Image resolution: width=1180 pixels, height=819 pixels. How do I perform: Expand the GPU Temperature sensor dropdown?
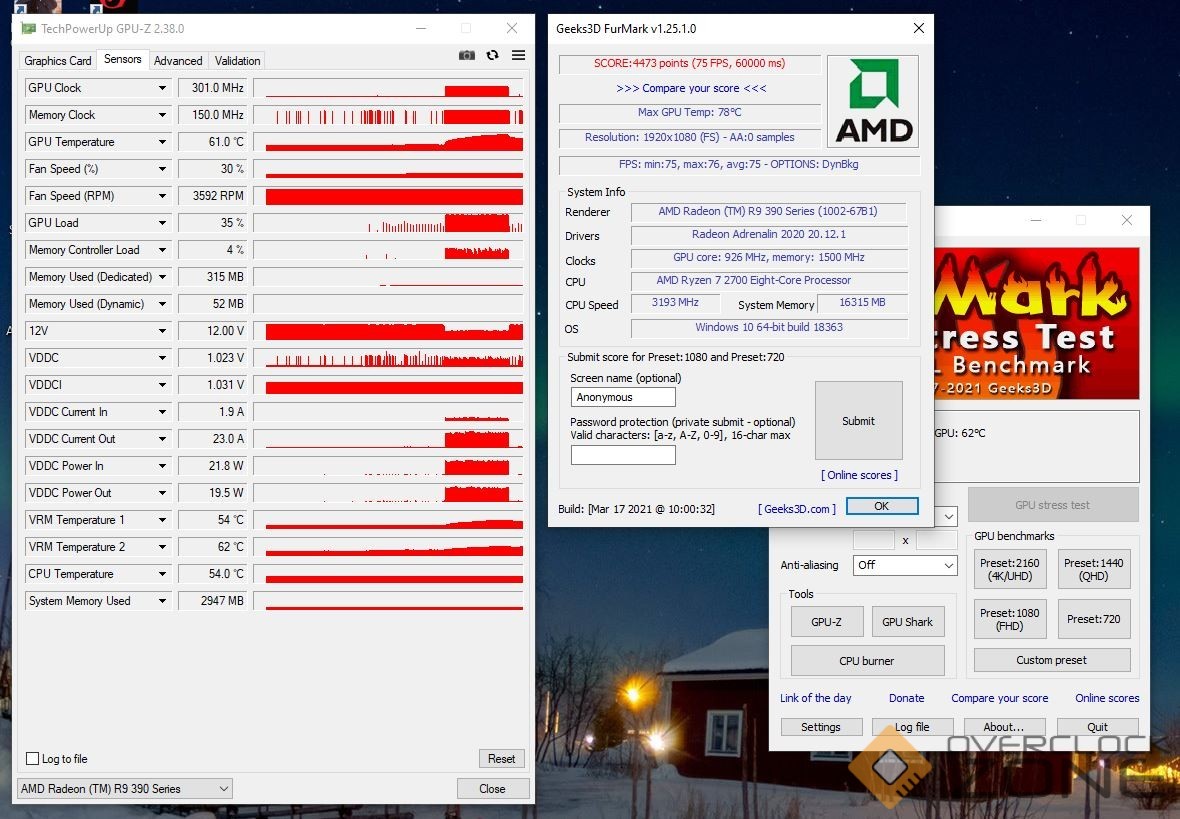(x=162, y=142)
